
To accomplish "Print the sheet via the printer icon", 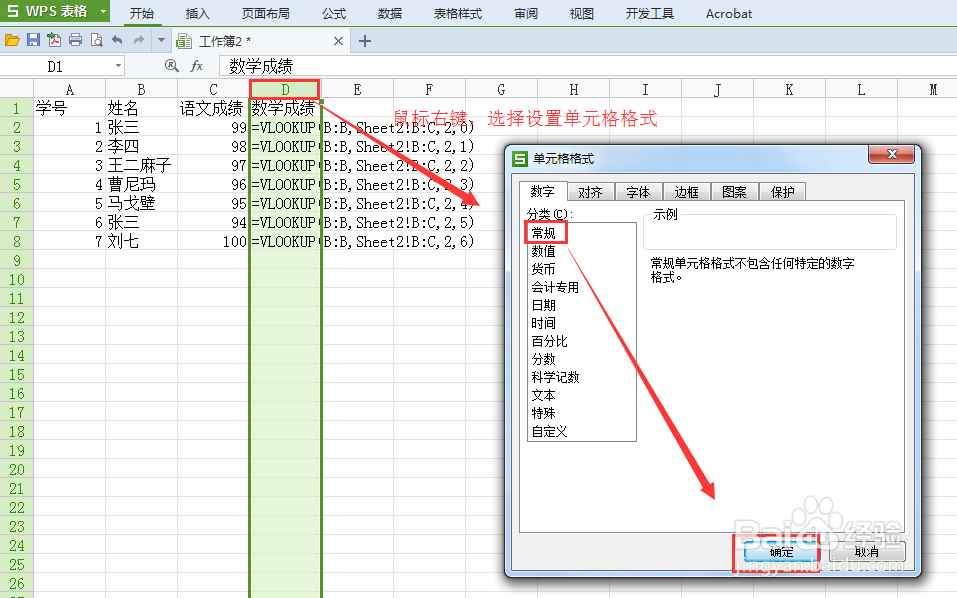I will pyautogui.click(x=76, y=39).
